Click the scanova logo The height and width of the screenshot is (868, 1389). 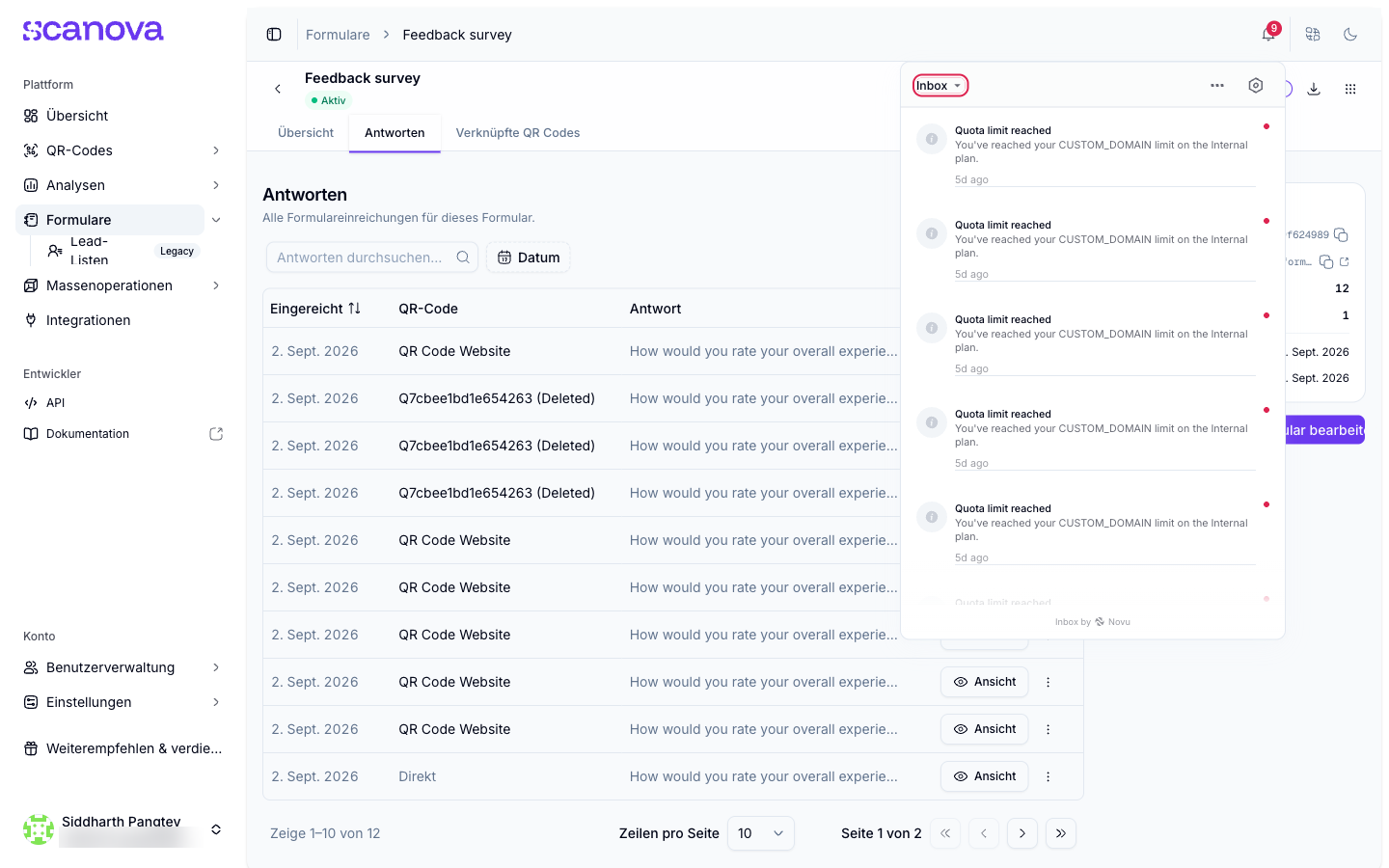[x=94, y=31]
